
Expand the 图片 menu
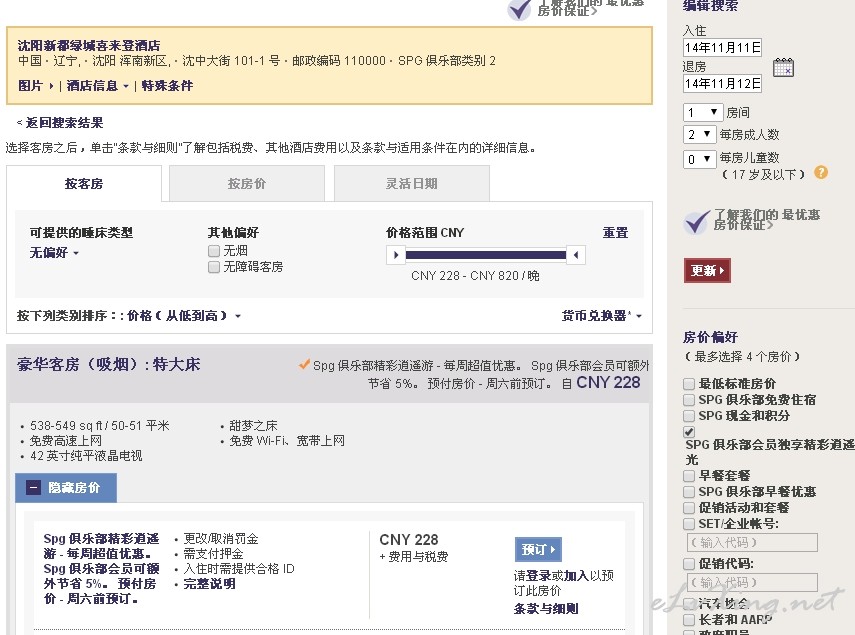pos(36,86)
